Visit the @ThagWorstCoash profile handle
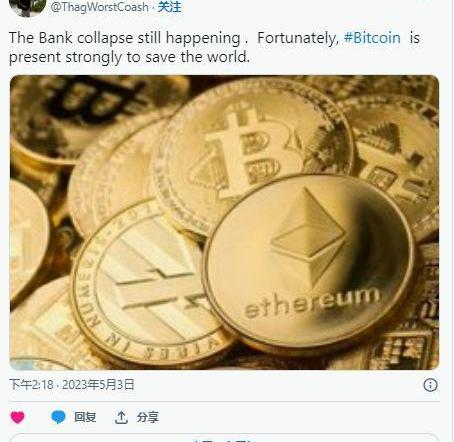 (x=100, y=7)
